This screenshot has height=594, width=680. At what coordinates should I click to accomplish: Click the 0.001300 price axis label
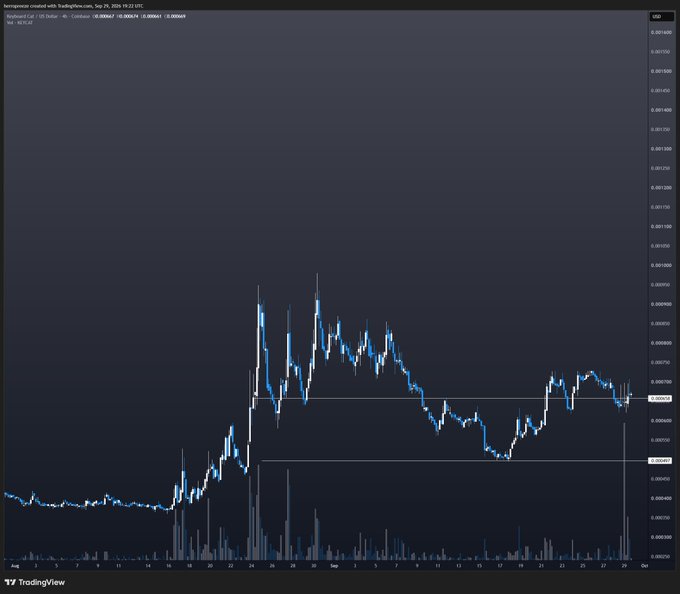661,149
